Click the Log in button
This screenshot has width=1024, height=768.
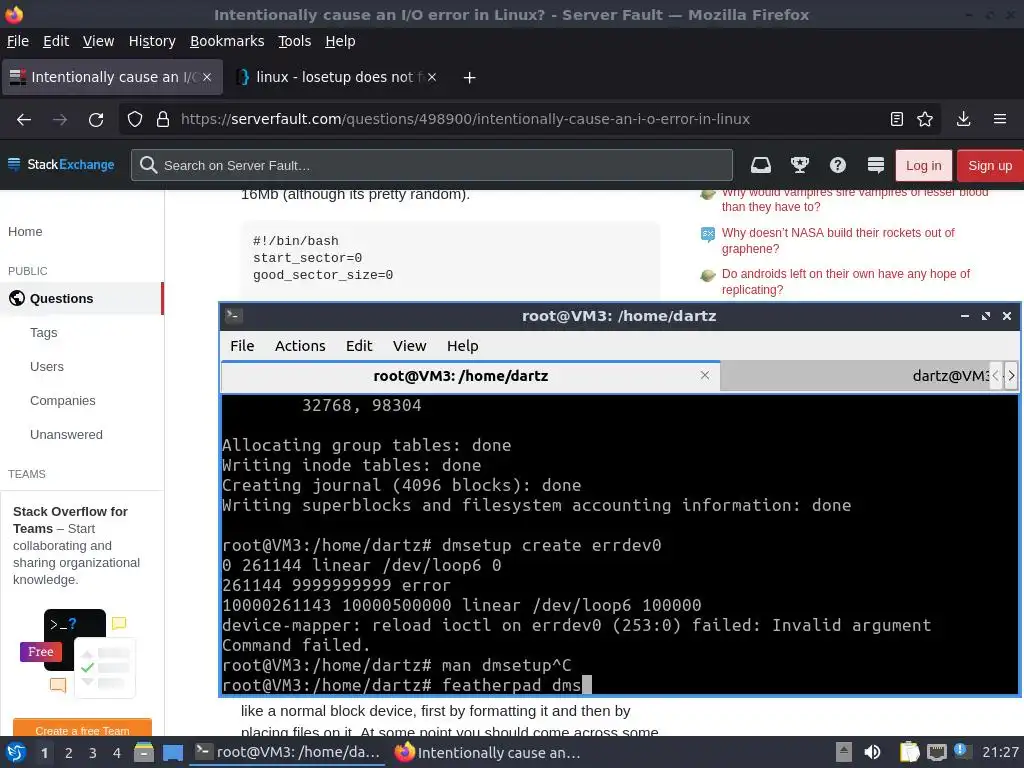(x=923, y=165)
